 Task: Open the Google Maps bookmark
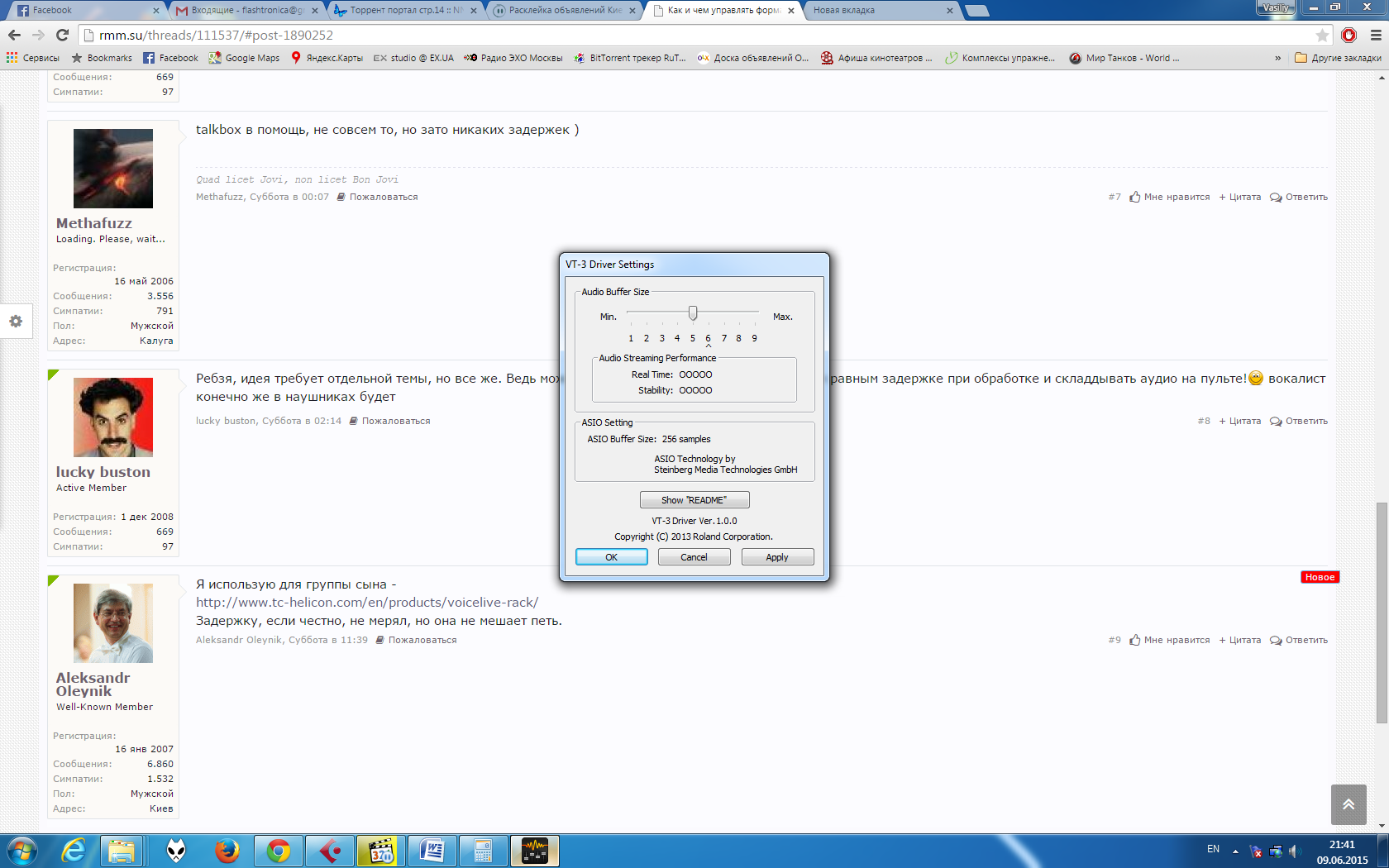pos(244,58)
